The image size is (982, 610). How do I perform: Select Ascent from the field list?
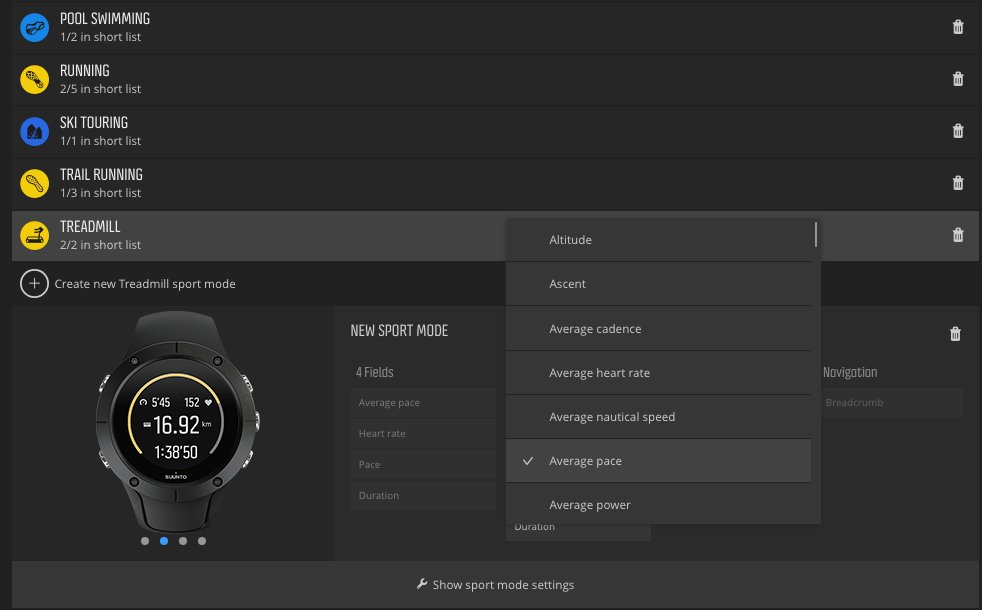[658, 284]
